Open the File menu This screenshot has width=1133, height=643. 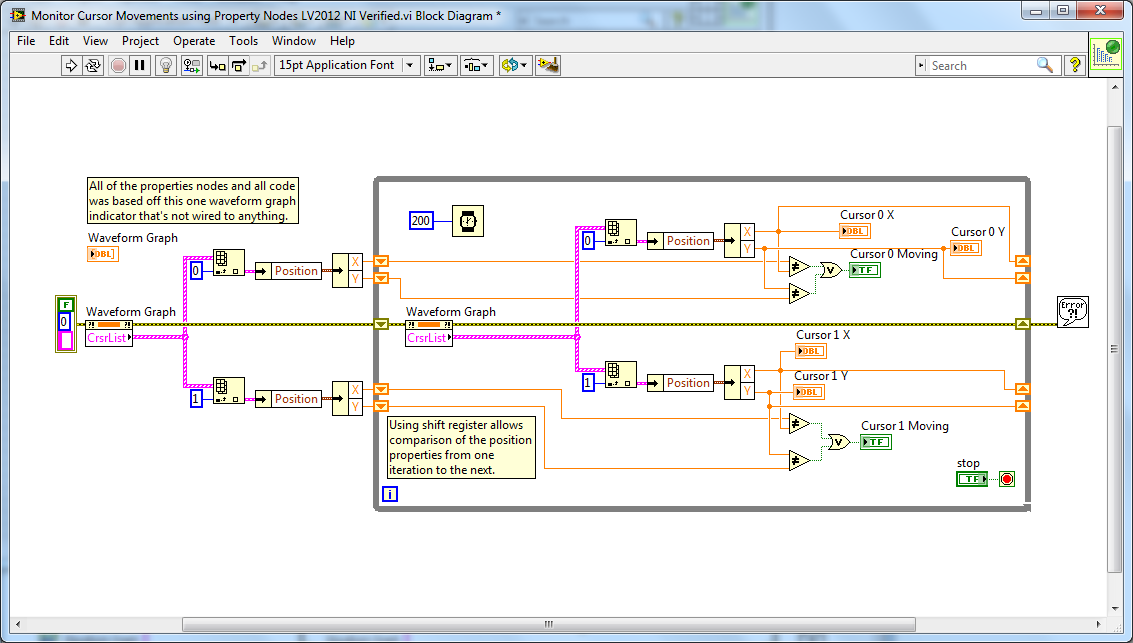point(26,41)
